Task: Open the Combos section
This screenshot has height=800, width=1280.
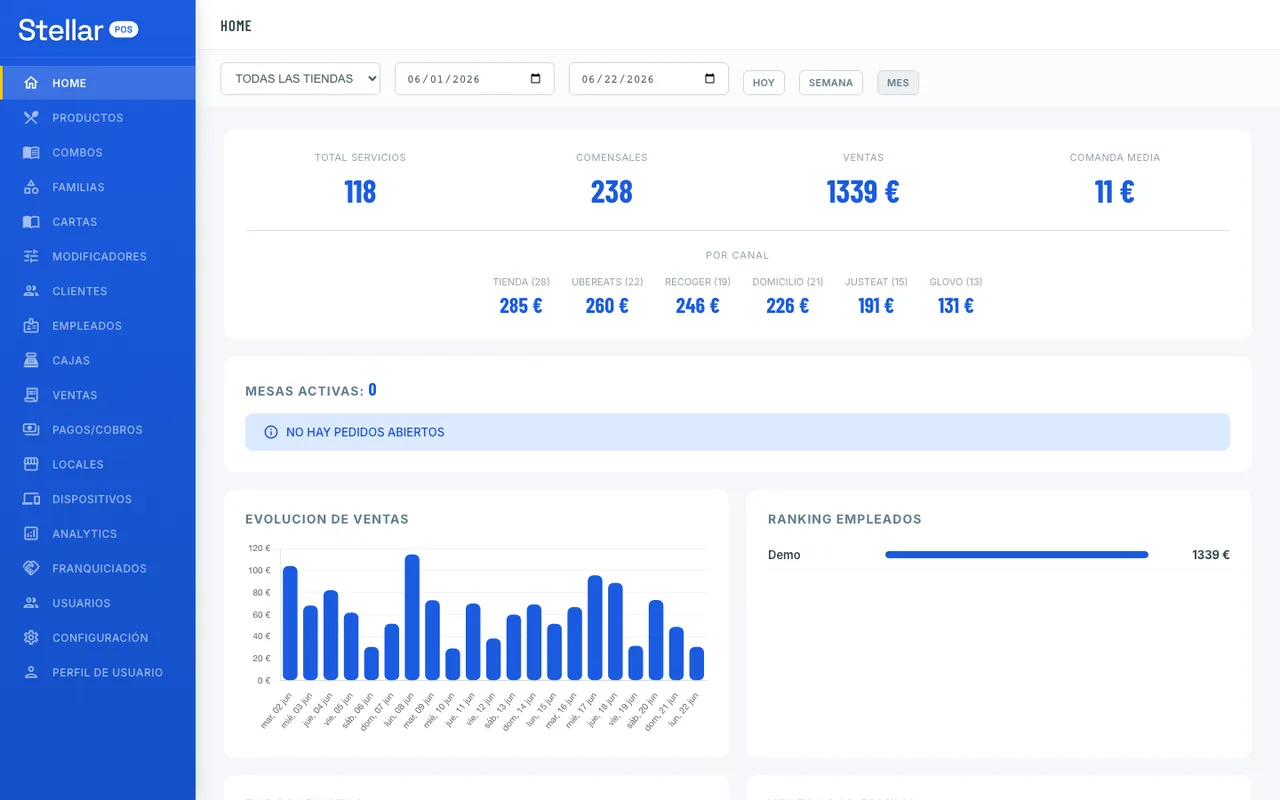Action: [98, 152]
